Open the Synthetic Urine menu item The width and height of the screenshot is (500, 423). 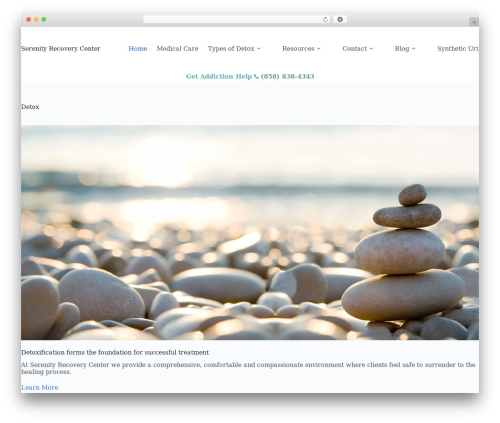(458, 49)
